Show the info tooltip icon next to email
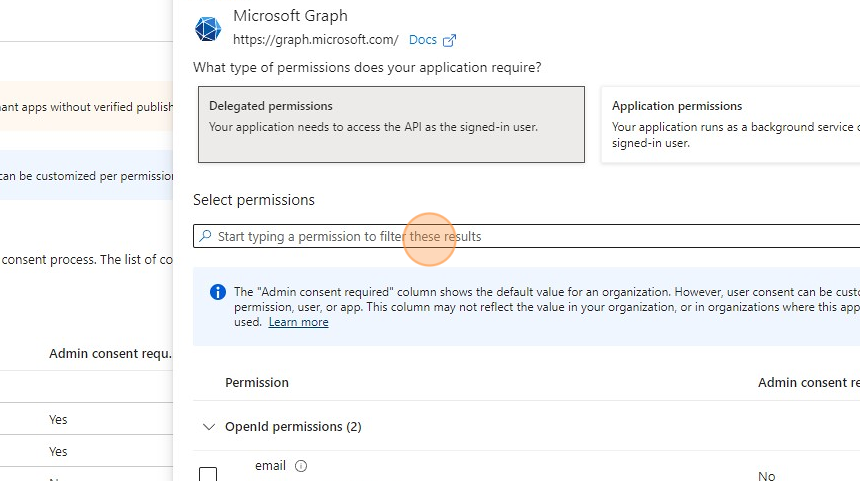 point(301,466)
